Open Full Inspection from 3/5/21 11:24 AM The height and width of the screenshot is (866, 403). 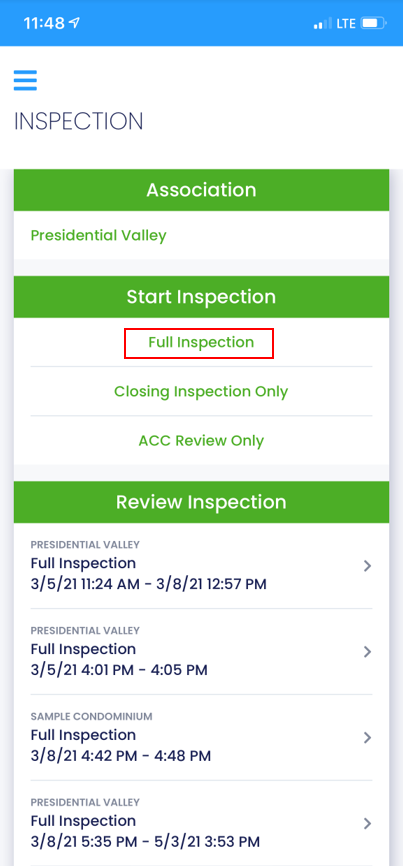(202, 566)
